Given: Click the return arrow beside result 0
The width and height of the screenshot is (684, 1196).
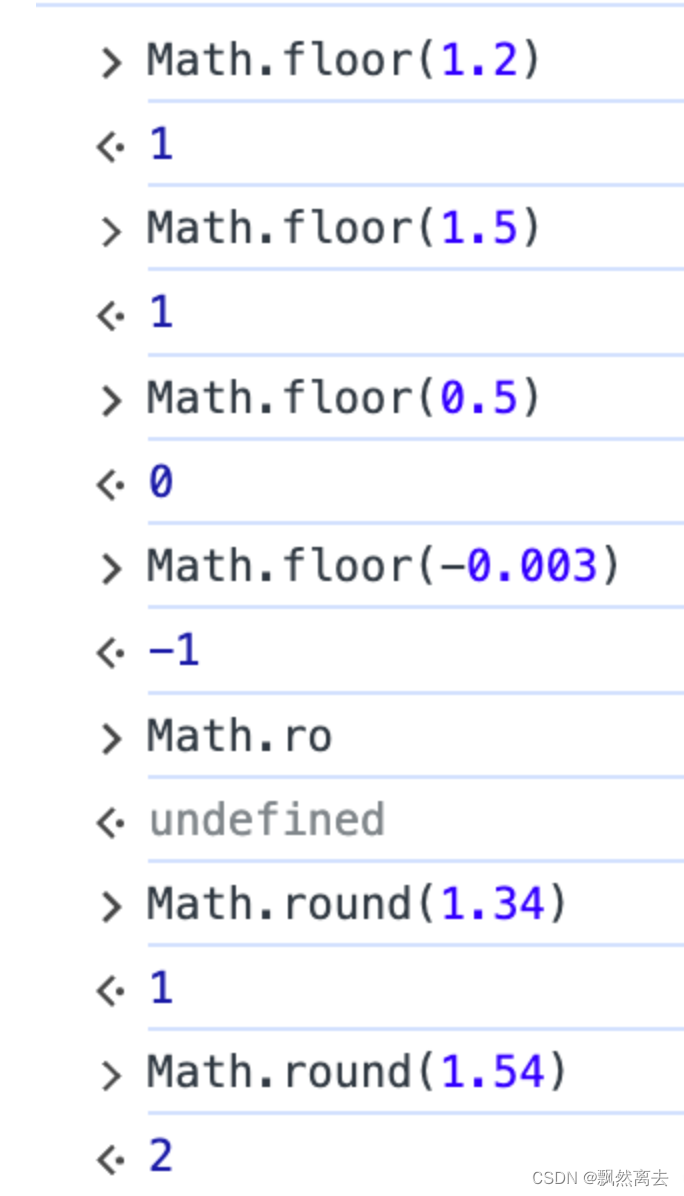Looking at the screenshot, I should pos(111,485).
